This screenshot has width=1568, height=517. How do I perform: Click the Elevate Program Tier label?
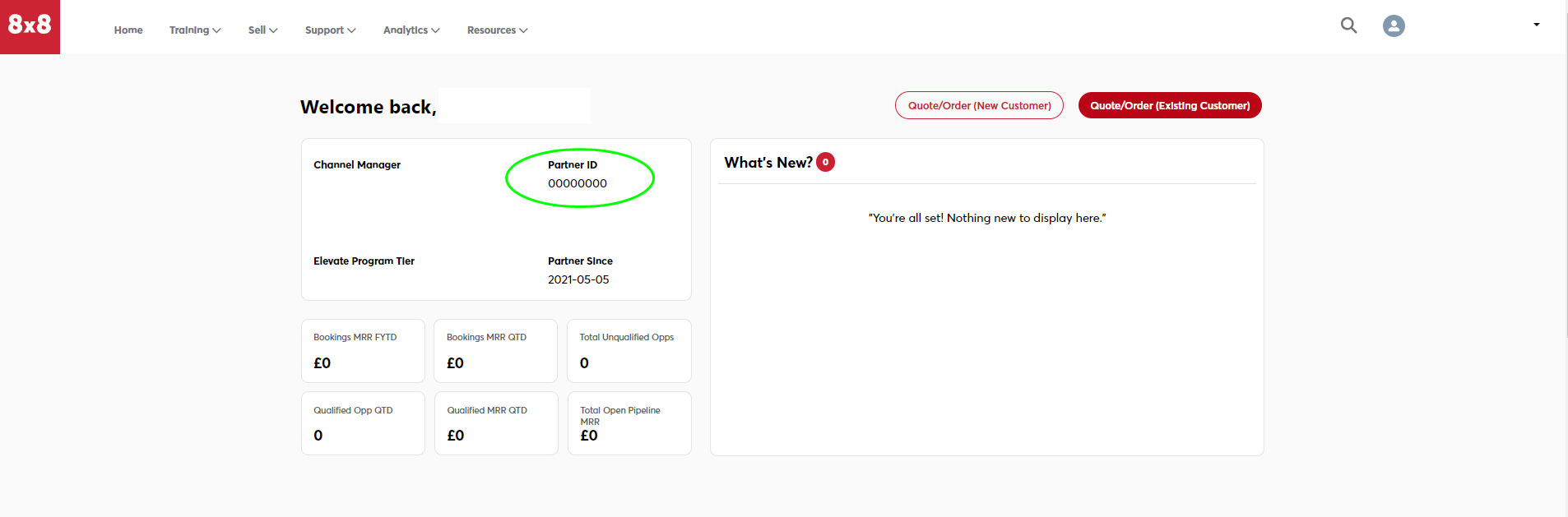pos(364,261)
